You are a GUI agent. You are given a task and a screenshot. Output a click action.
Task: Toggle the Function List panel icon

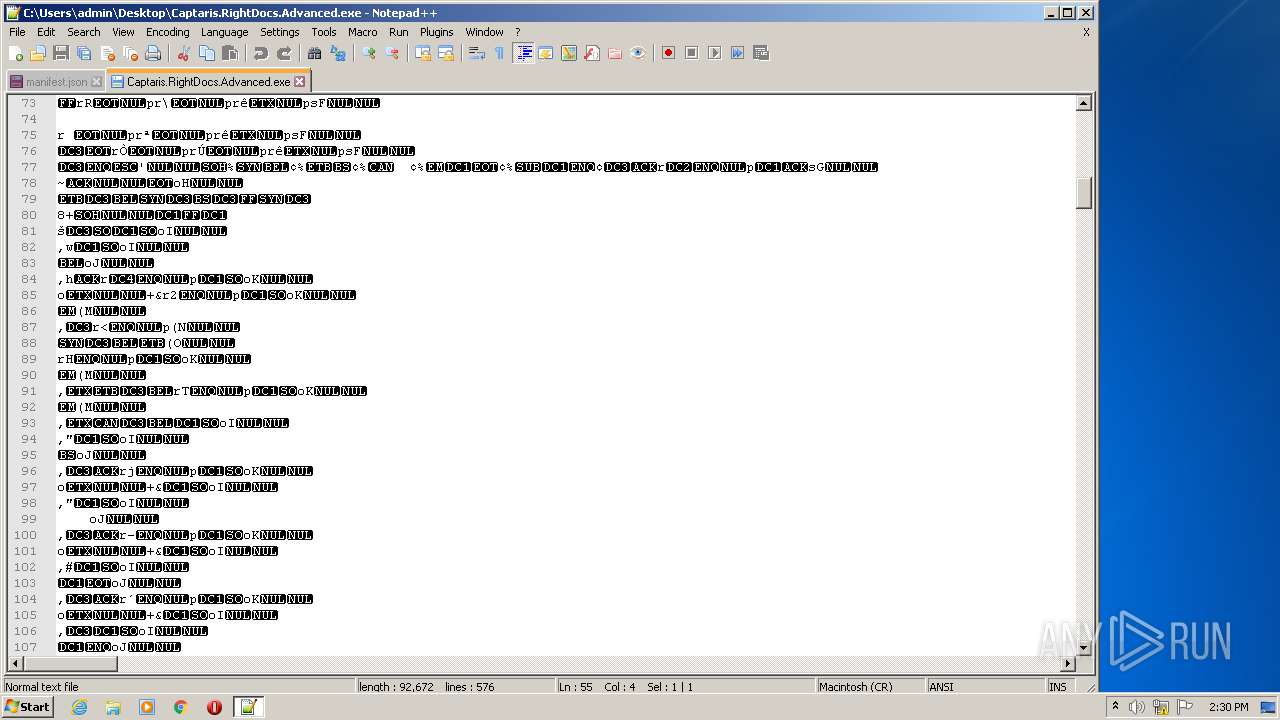click(591, 53)
